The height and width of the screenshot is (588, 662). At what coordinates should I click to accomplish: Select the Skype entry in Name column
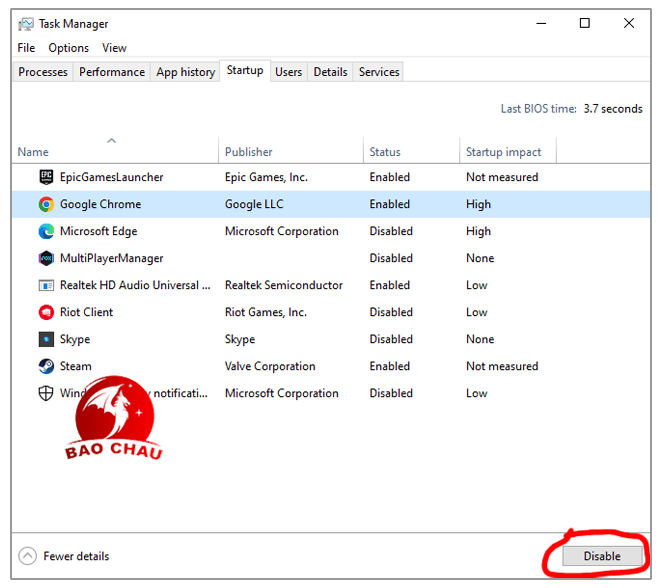pos(75,339)
